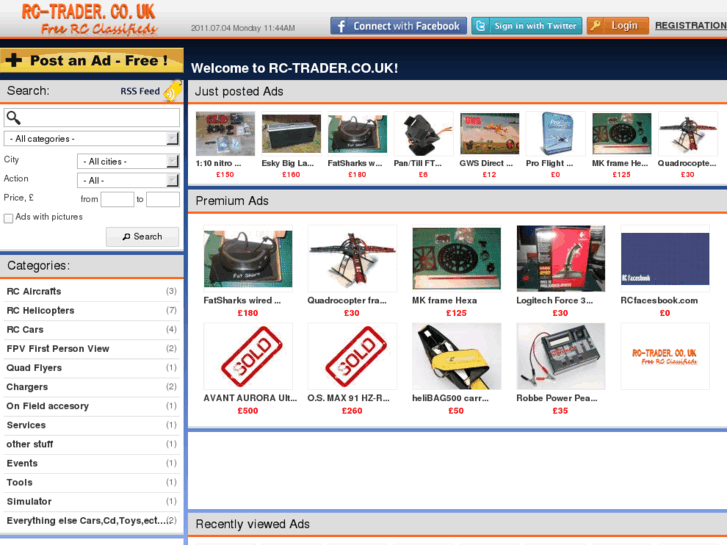Click the key icon beside Login

[596, 26]
